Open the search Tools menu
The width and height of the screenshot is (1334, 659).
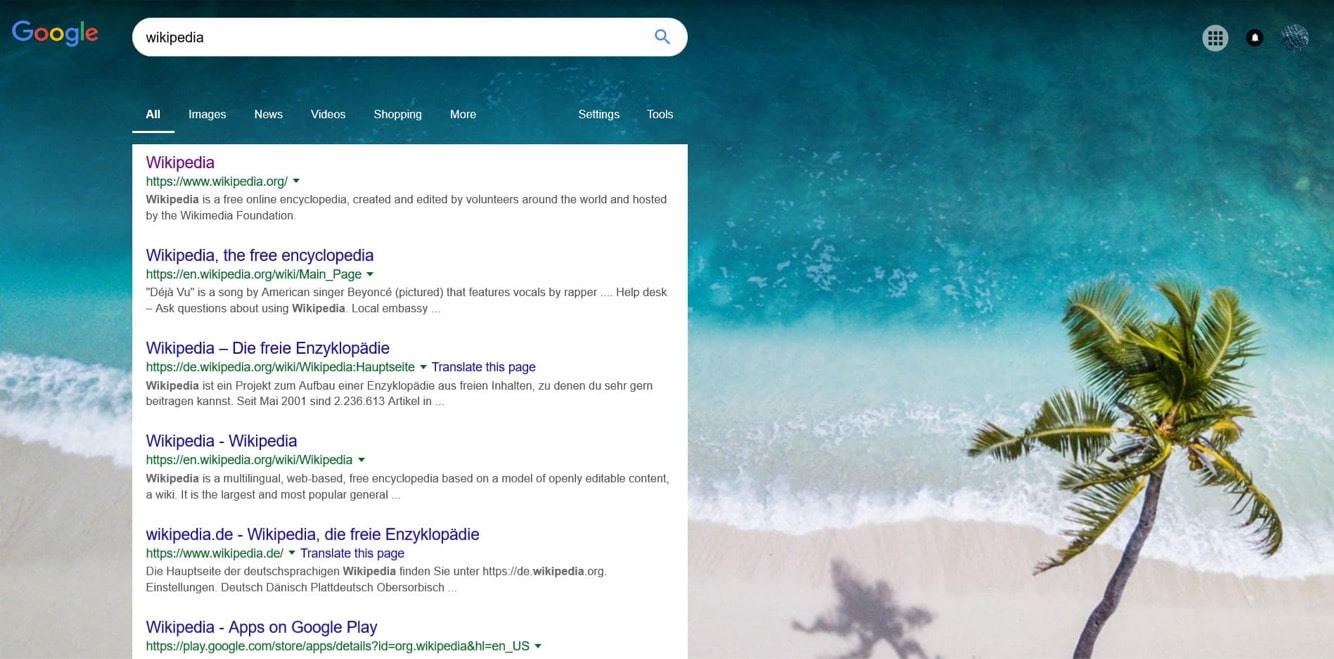point(660,114)
